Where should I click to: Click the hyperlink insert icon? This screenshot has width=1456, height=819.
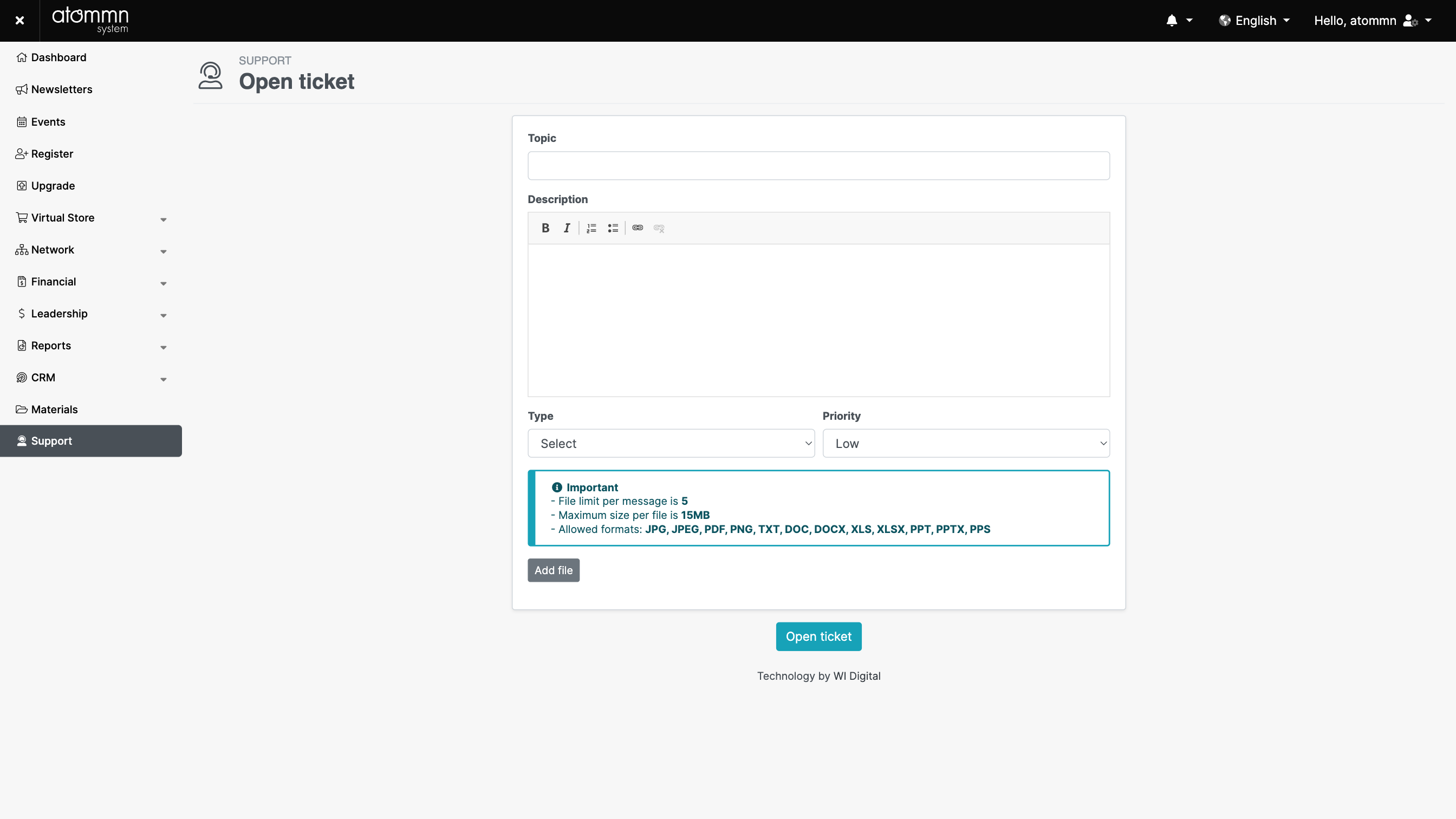point(637,227)
